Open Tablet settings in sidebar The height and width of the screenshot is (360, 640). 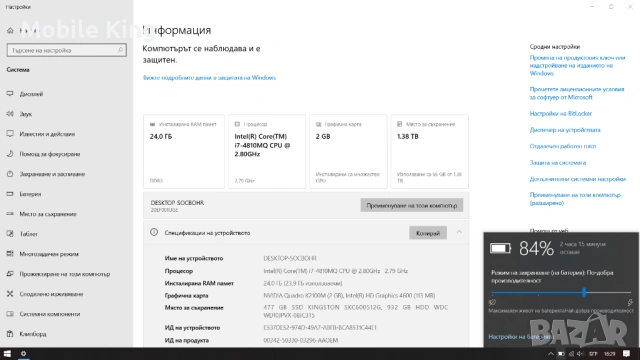[x=29, y=234]
